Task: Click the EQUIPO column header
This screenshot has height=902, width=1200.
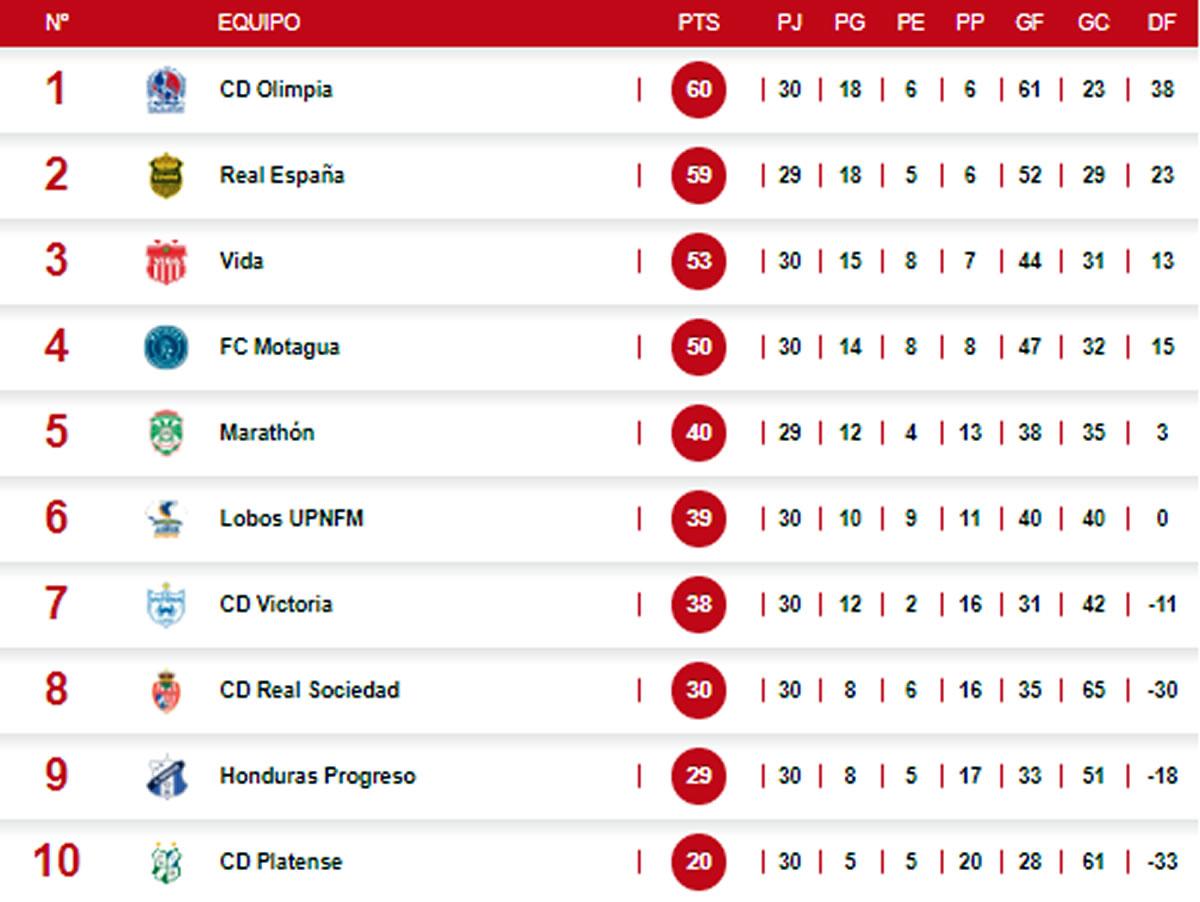Action: (259, 22)
